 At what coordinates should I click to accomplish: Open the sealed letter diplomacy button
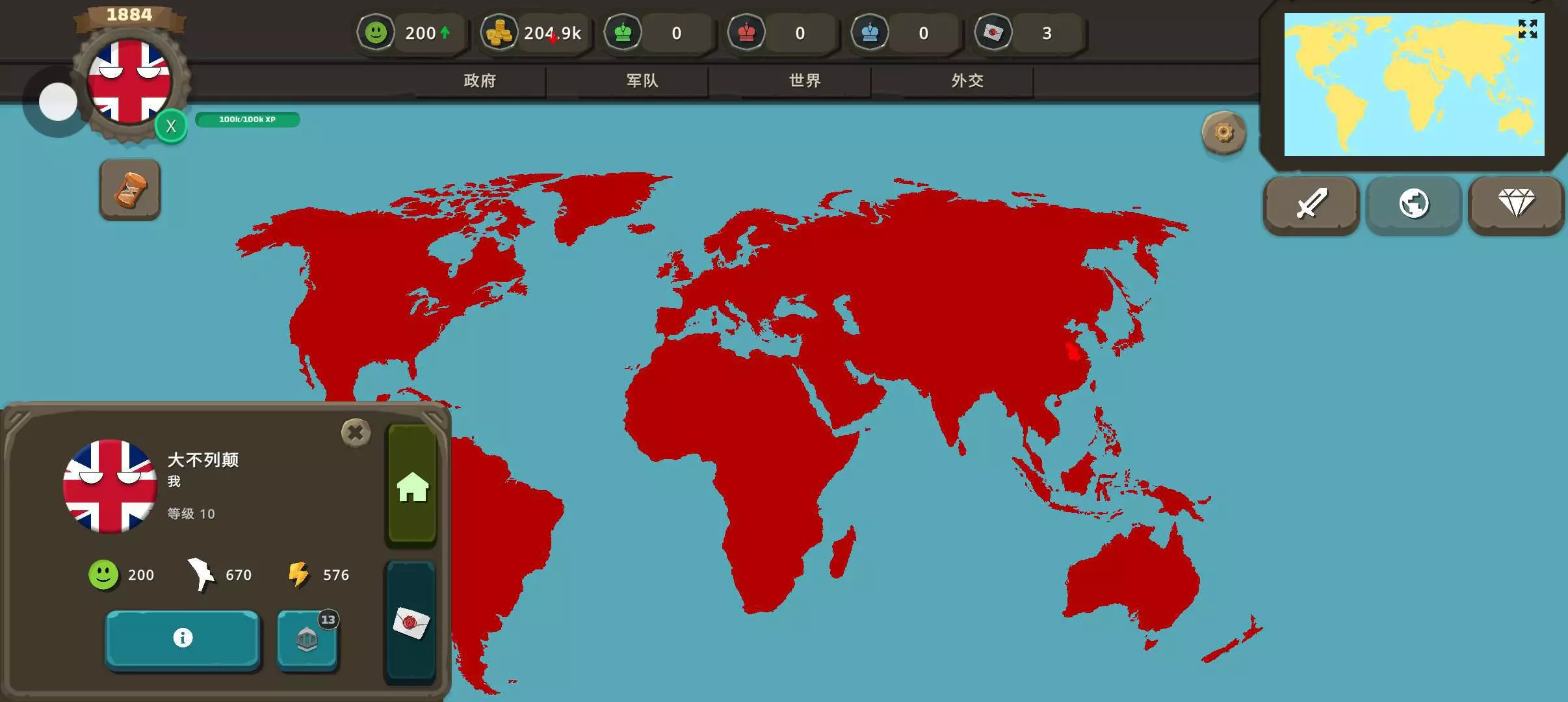click(x=411, y=623)
